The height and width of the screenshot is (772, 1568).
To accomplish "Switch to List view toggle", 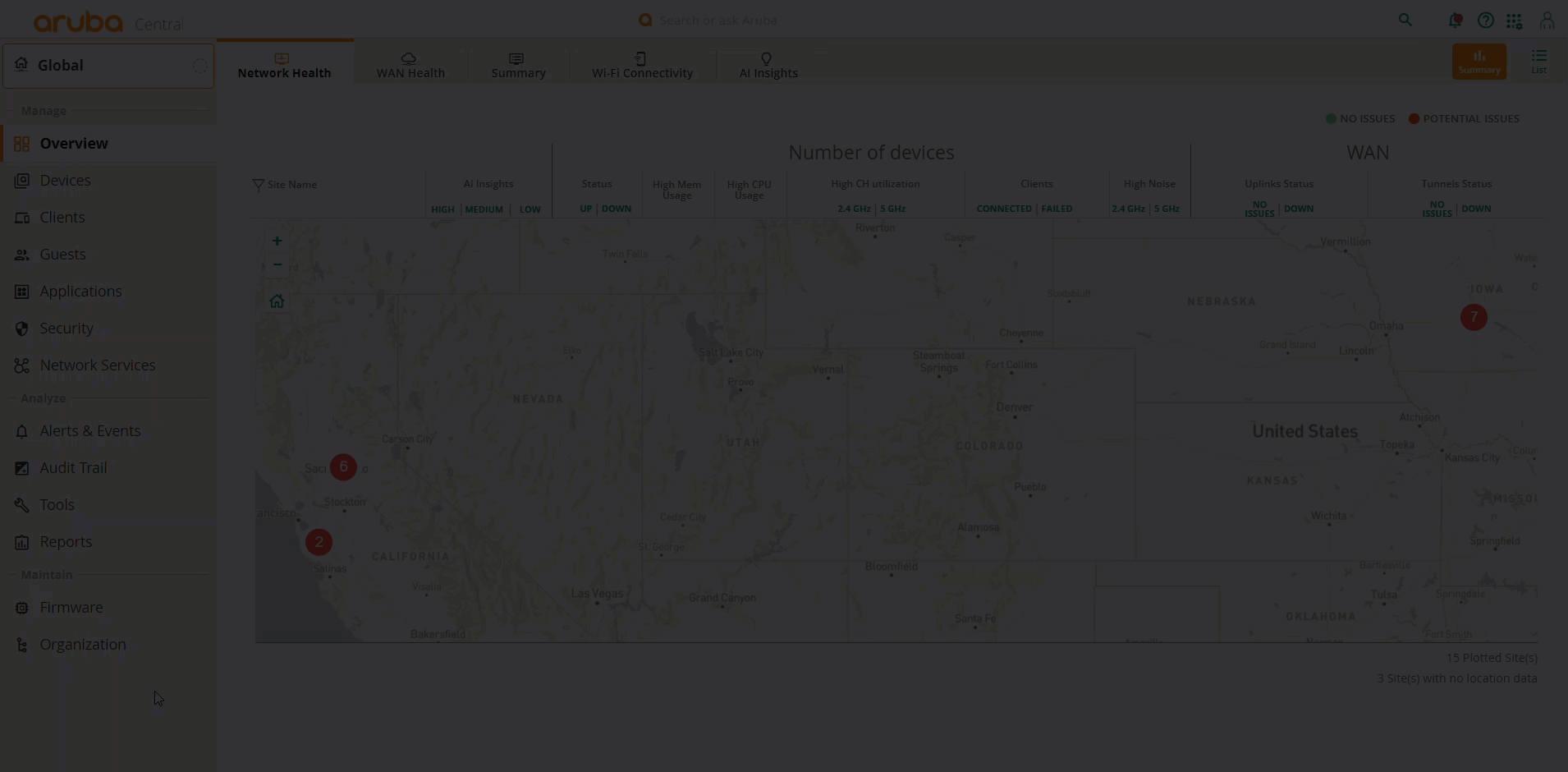I will pos(1538,62).
